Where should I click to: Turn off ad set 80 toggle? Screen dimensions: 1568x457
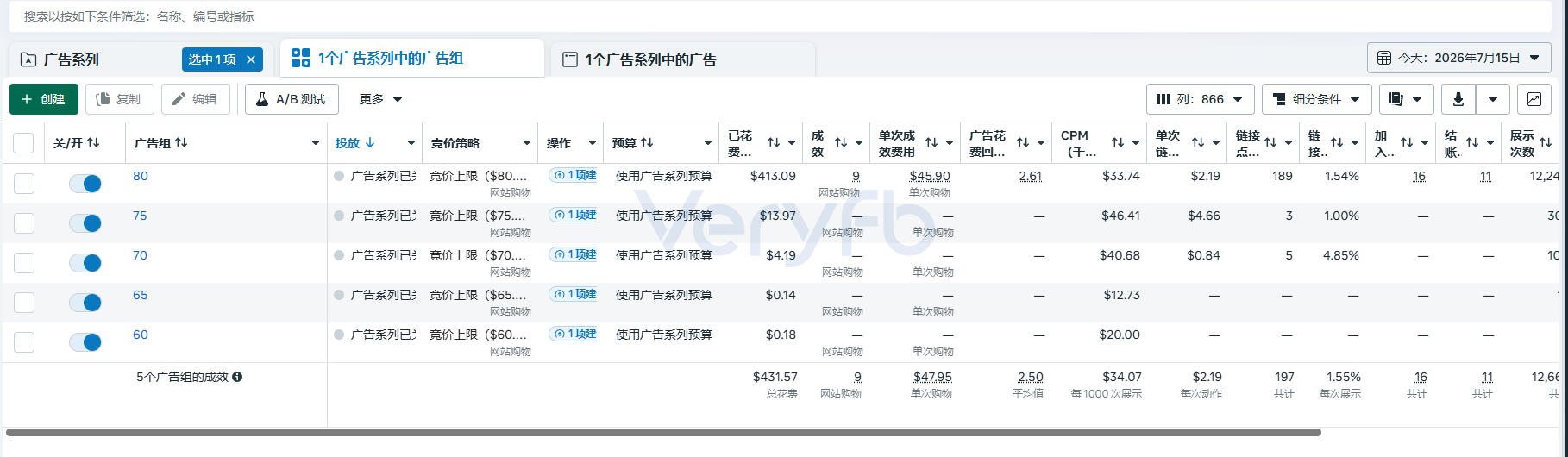pos(85,184)
